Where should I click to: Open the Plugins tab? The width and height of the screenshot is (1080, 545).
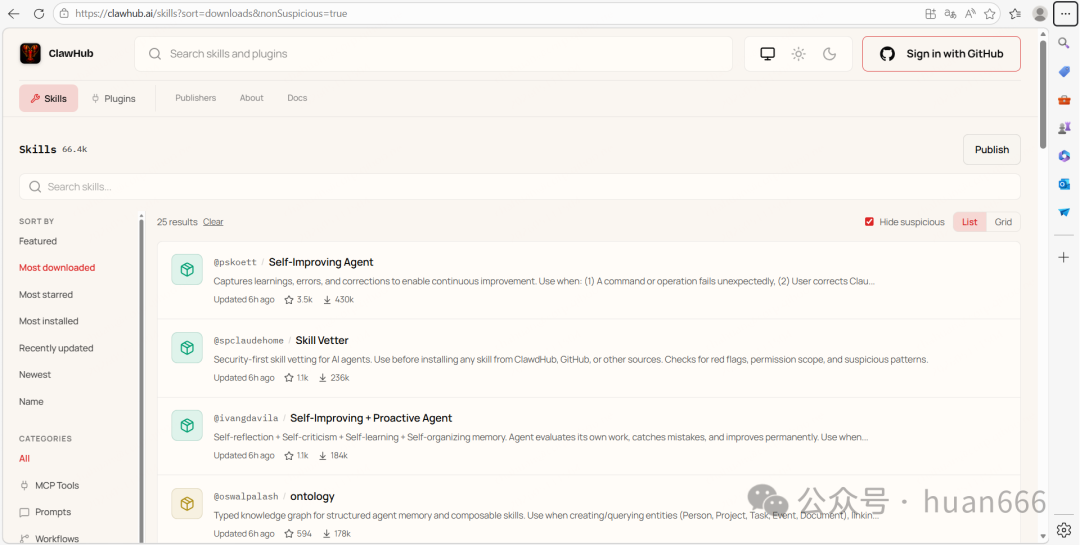tap(114, 99)
